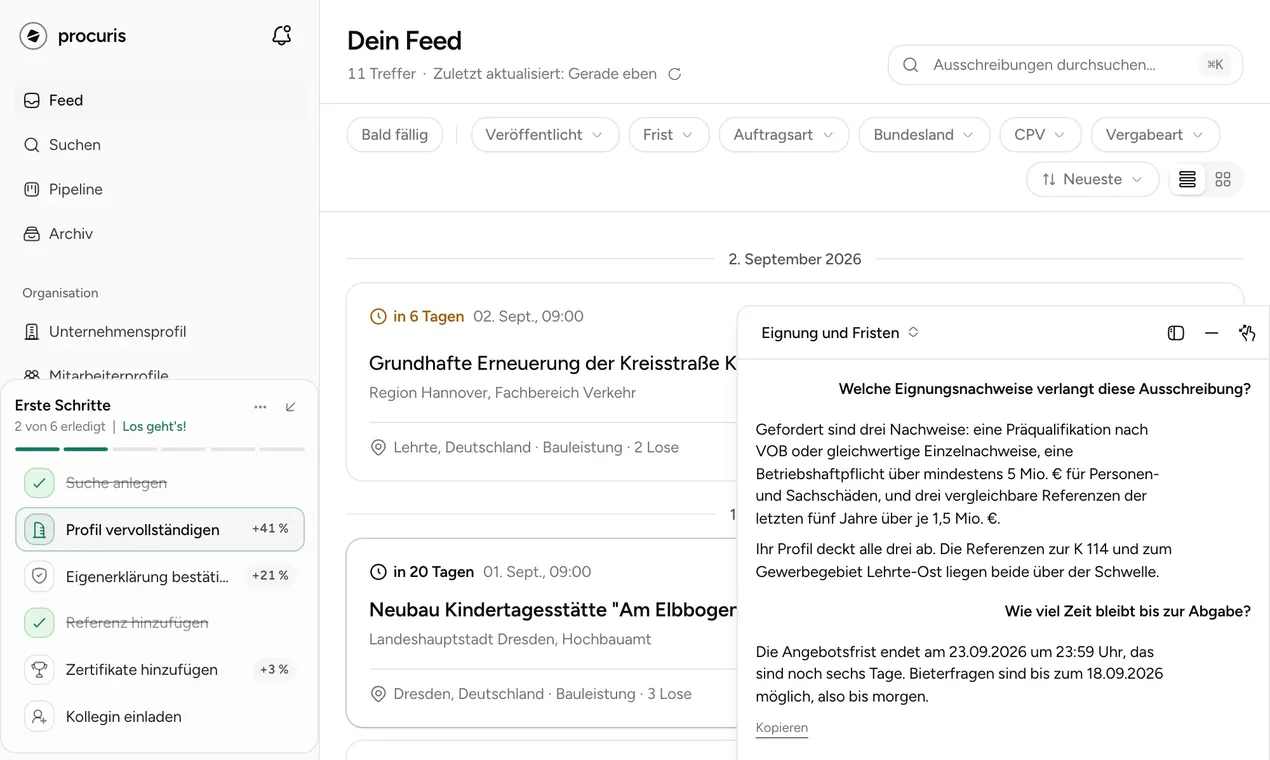Screen dimensions: 1270x760
Task: Click the checkmark for Suche anlegen
Action: 39,483
